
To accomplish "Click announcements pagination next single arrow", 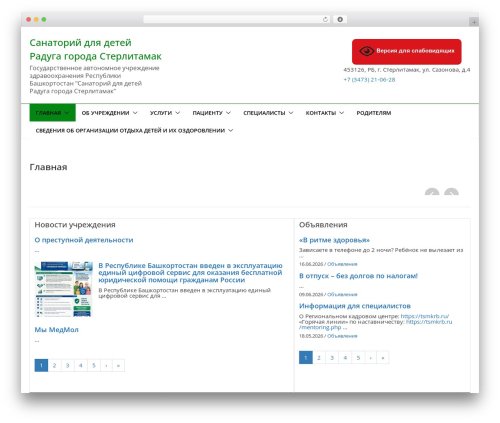I will (x=371, y=357).
